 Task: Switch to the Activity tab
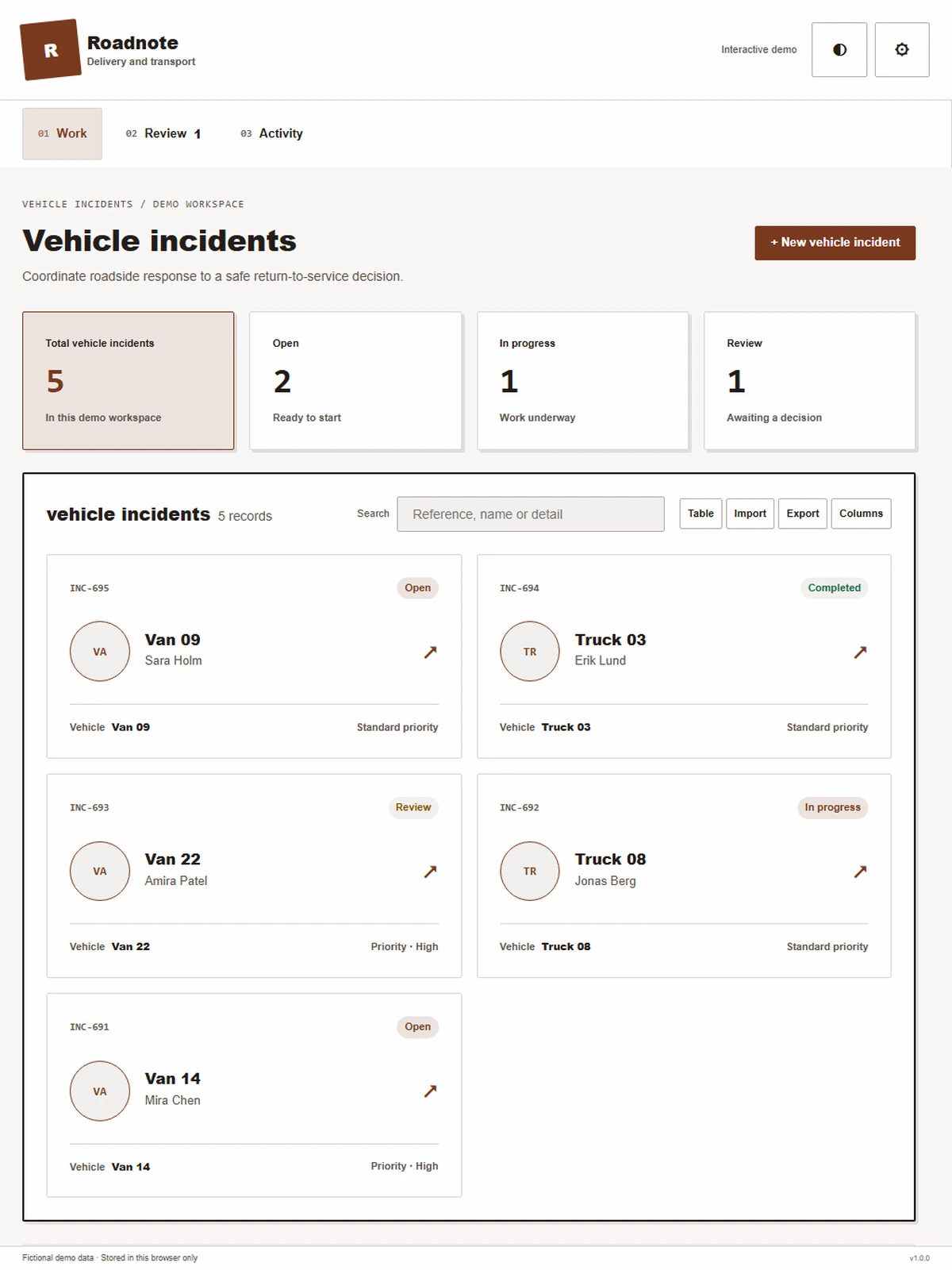pos(271,133)
